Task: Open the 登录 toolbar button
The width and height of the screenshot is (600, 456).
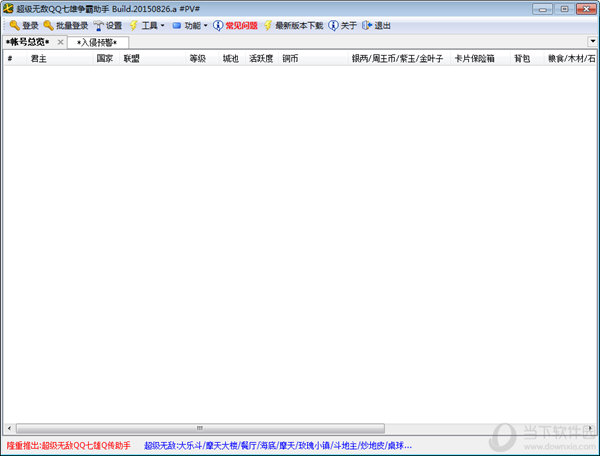Action: click(24, 26)
